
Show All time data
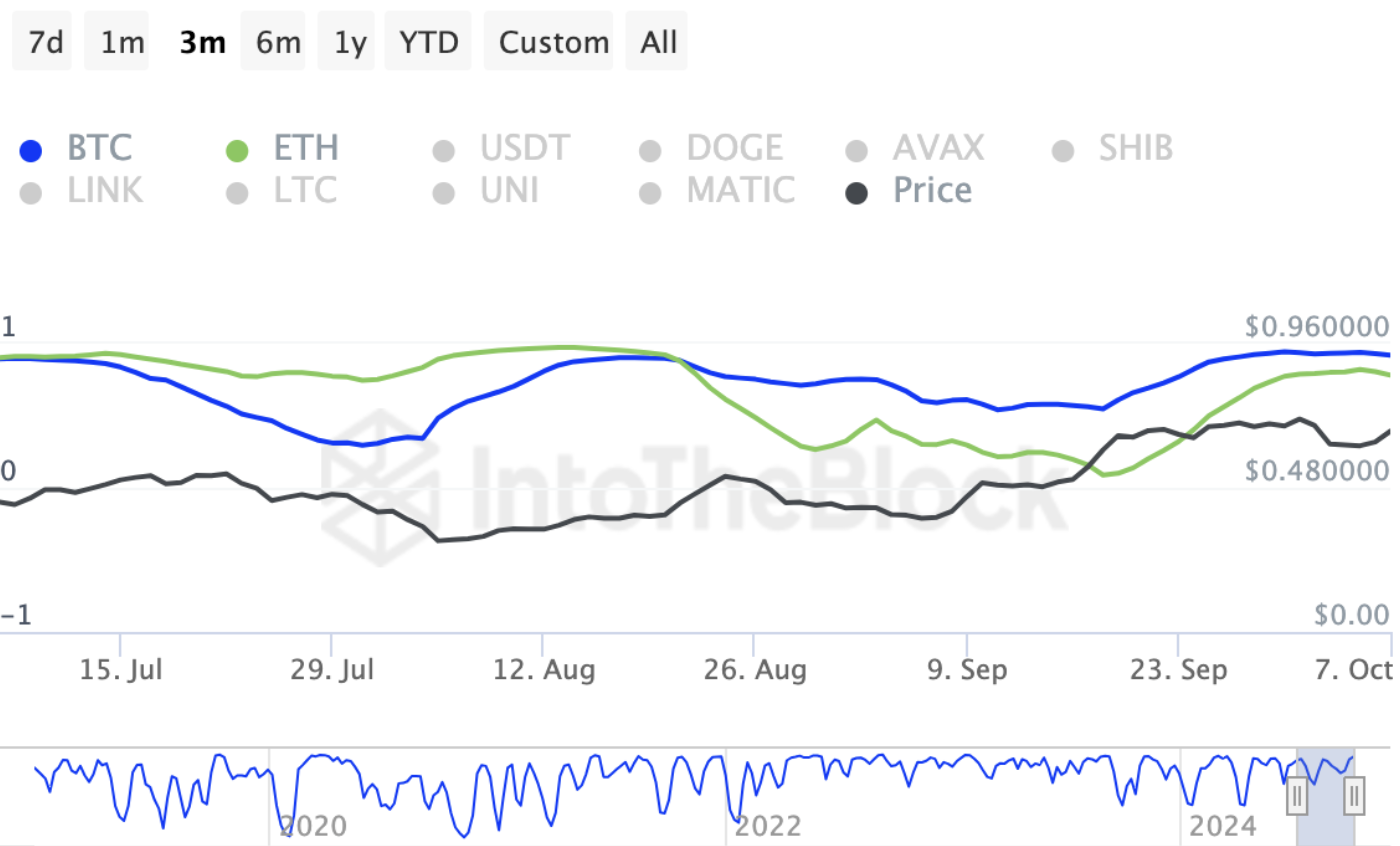click(659, 42)
